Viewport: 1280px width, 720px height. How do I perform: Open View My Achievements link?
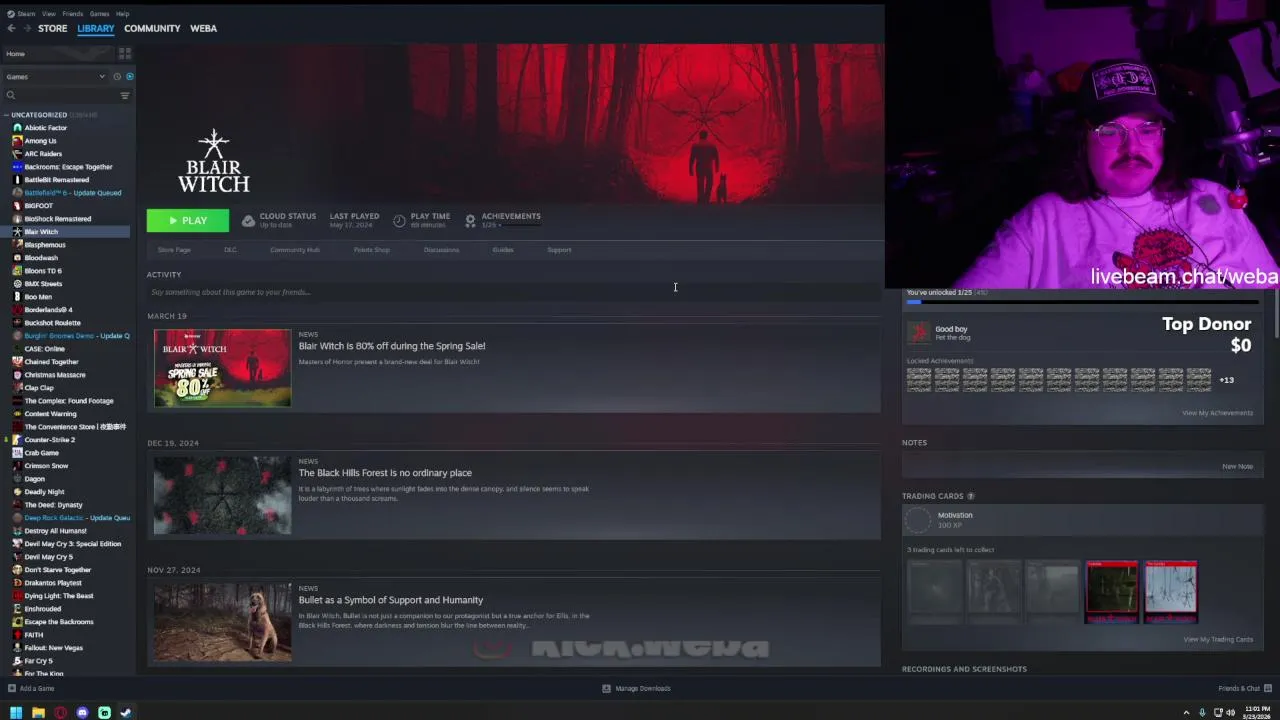(x=1217, y=413)
